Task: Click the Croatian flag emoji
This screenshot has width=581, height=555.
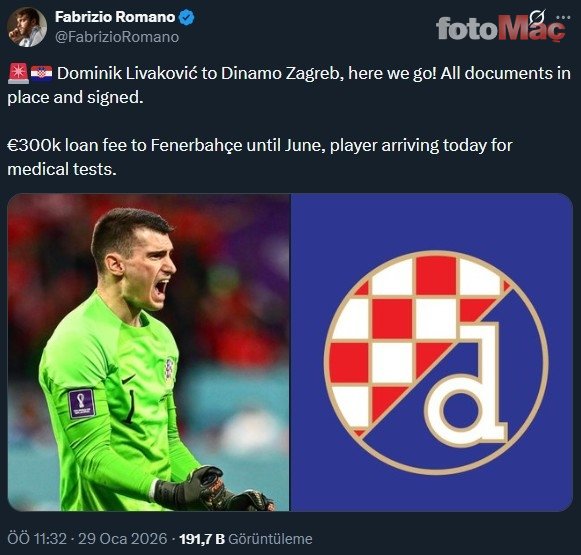Action: pyautogui.click(x=41, y=73)
